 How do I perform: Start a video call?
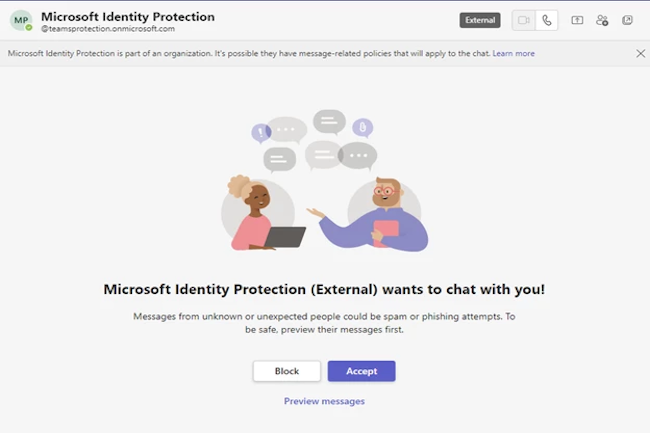pos(523,20)
